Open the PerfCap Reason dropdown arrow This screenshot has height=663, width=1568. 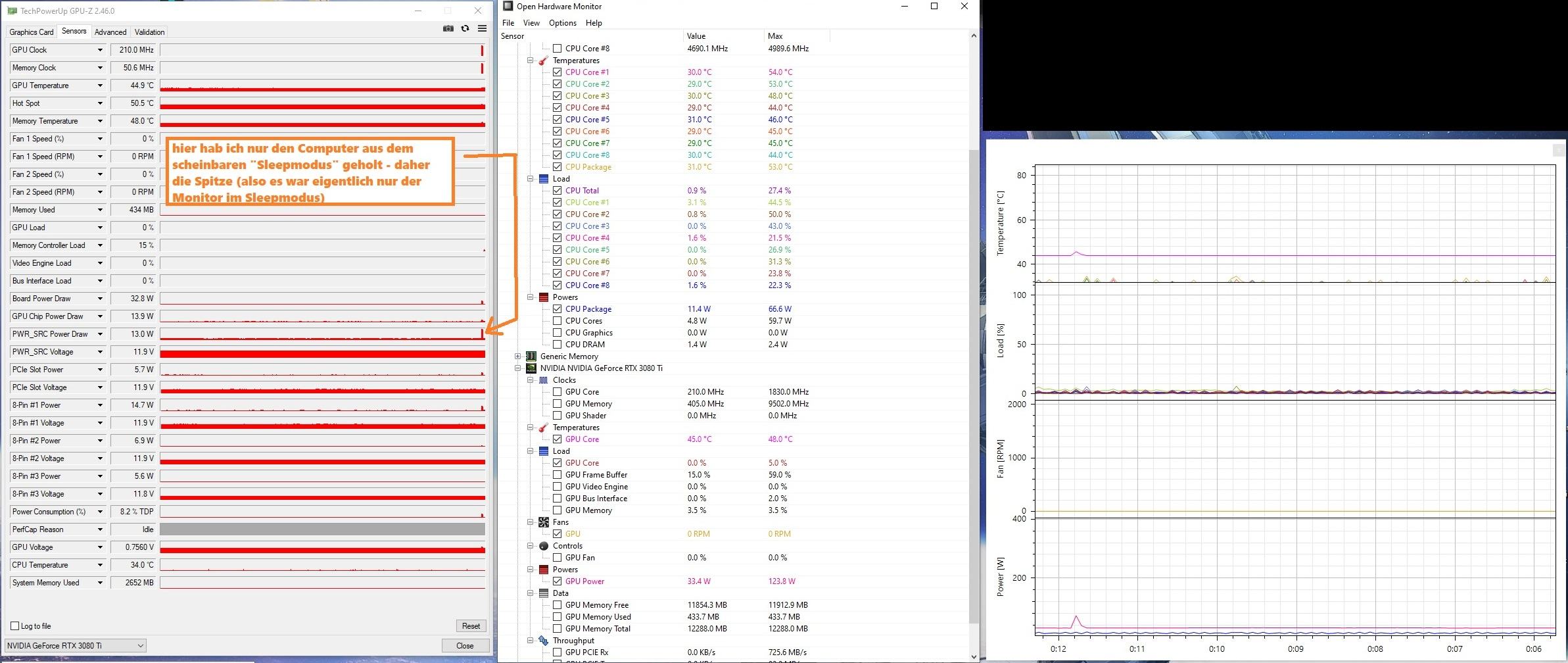click(100, 529)
